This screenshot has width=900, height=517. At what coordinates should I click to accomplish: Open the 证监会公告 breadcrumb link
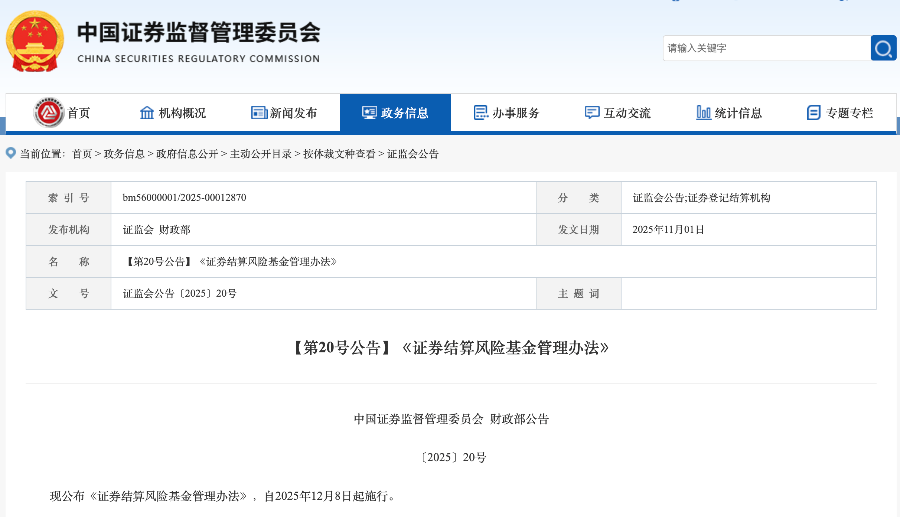pyautogui.click(x=413, y=154)
